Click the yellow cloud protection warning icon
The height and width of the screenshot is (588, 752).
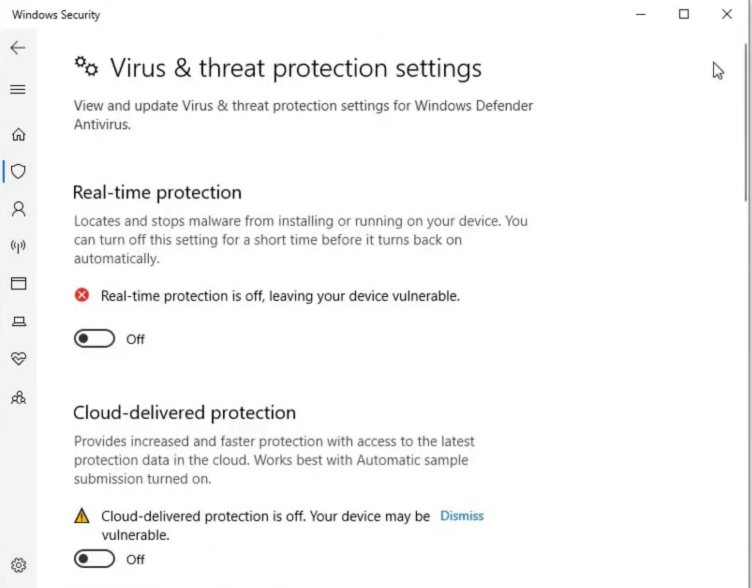[82, 516]
